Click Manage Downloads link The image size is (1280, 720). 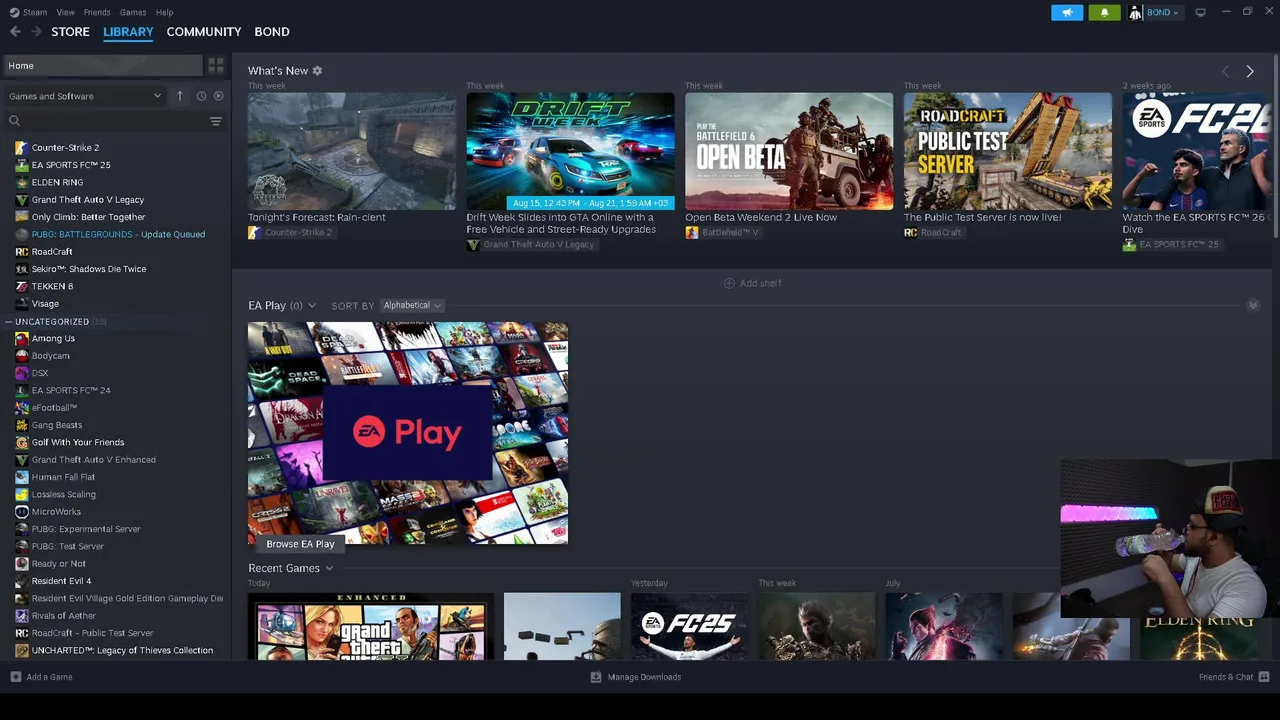coord(644,677)
